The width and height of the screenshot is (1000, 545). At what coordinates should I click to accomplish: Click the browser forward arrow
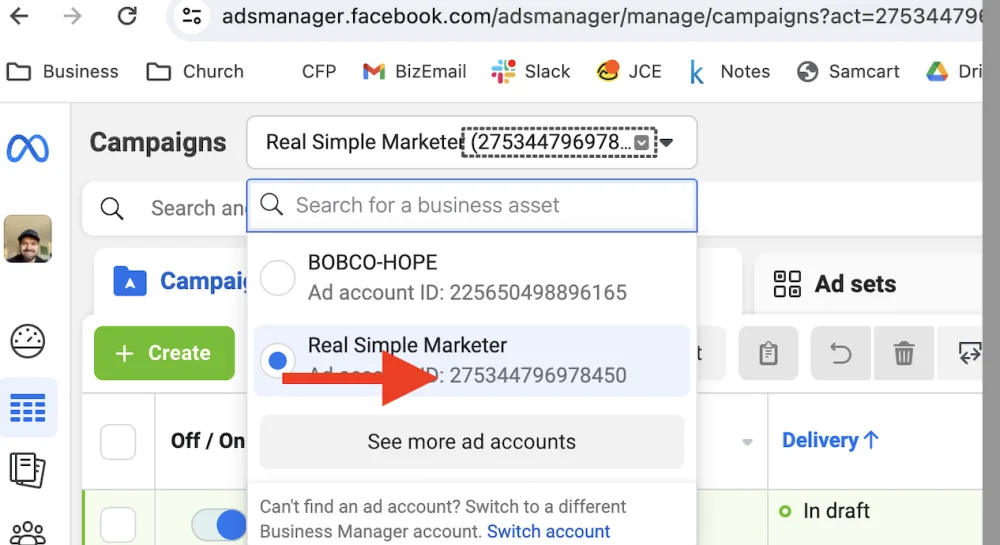pyautogui.click(x=73, y=16)
